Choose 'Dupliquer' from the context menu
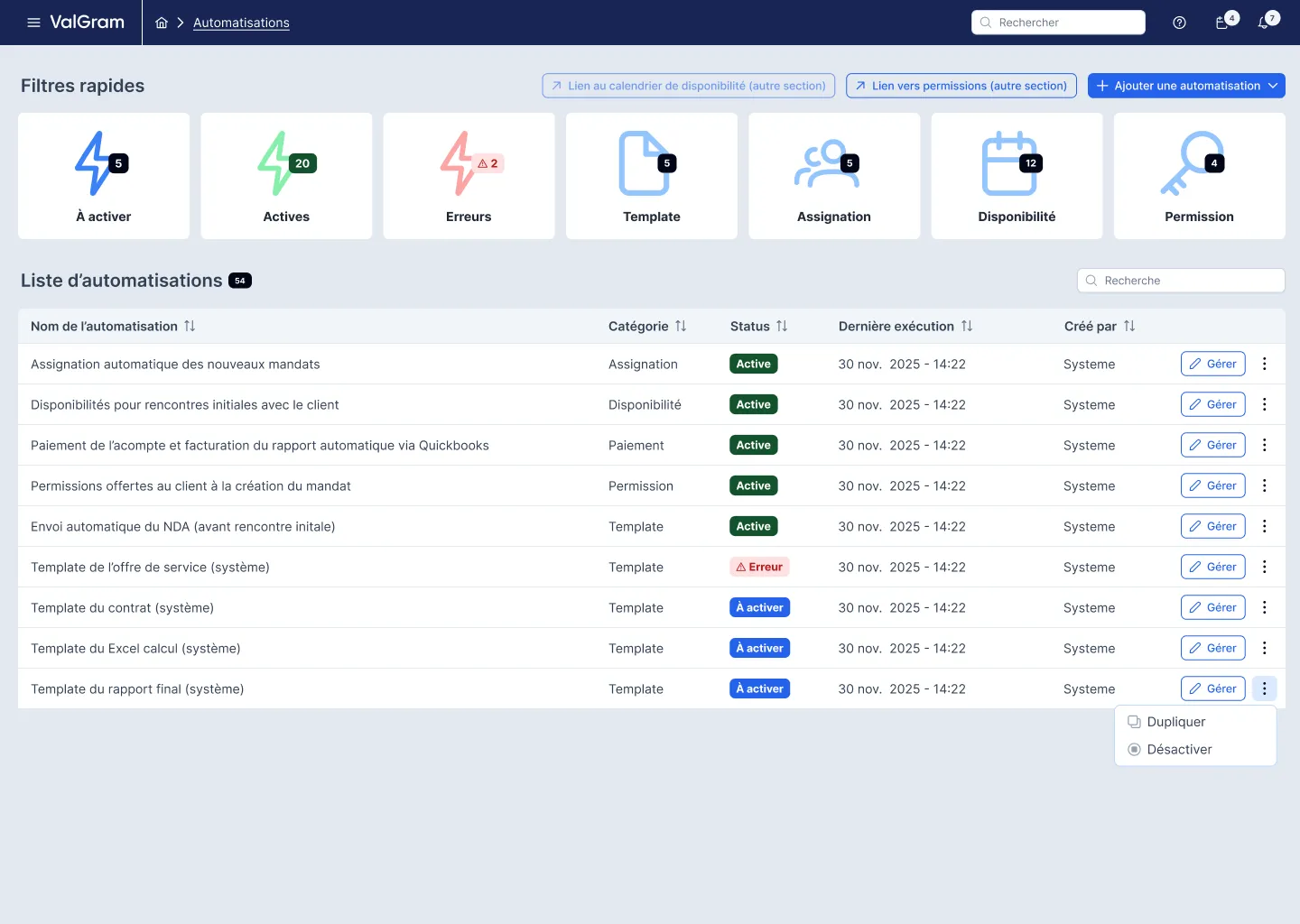Image resolution: width=1300 pixels, height=924 pixels. pyautogui.click(x=1175, y=721)
